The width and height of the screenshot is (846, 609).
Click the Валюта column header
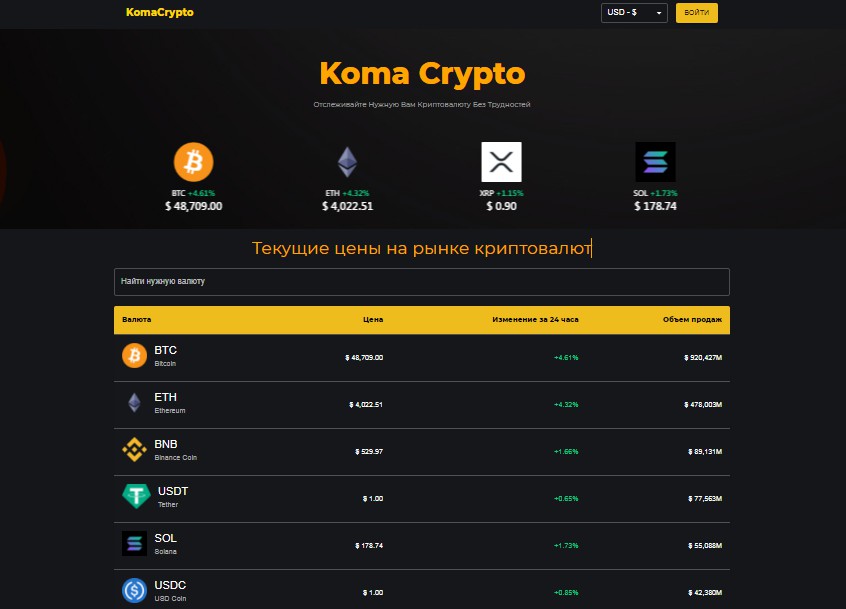point(138,319)
